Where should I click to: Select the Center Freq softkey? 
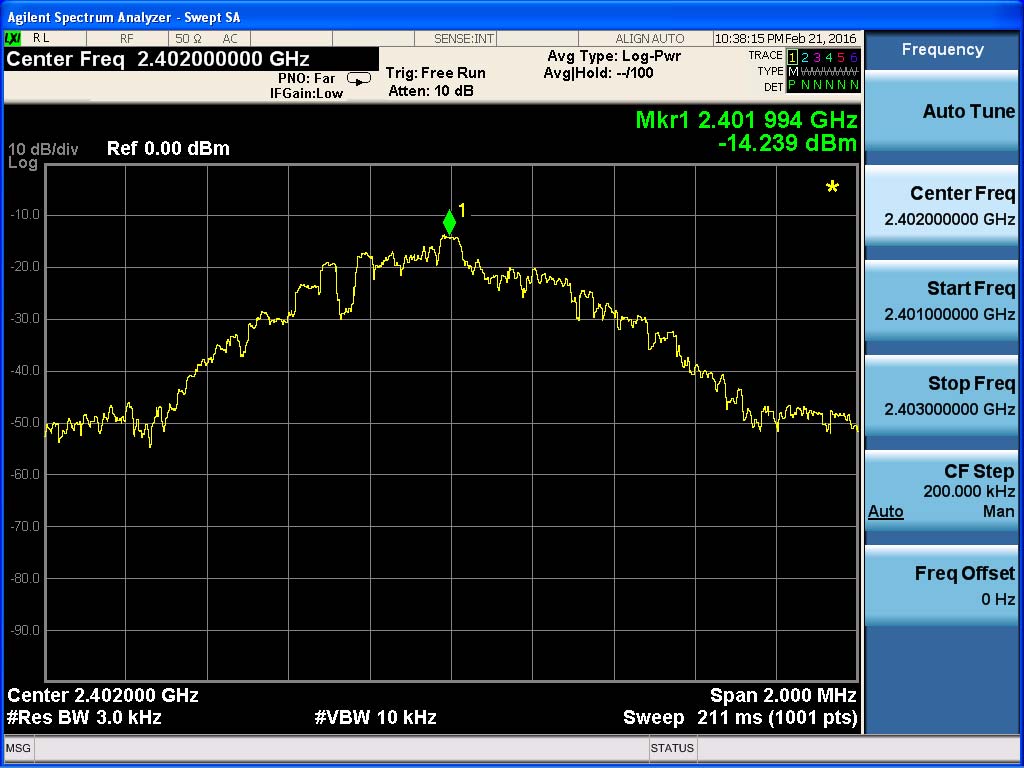[x=941, y=207]
